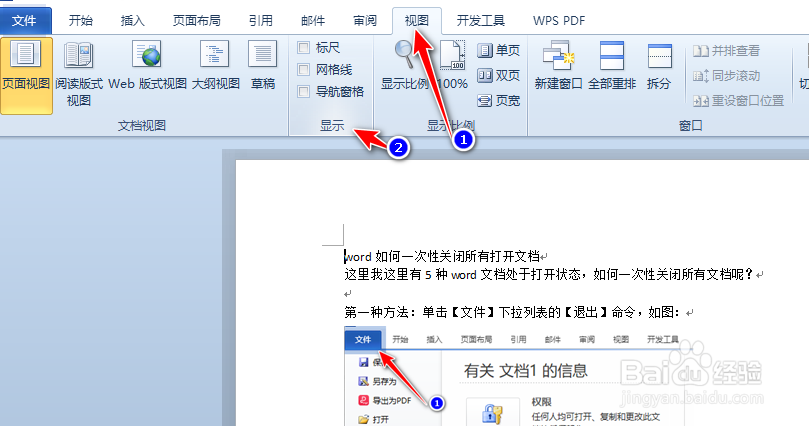Open the Home (开始) tab
Image resolution: width=809 pixels, height=426 pixels.
(81, 21)
